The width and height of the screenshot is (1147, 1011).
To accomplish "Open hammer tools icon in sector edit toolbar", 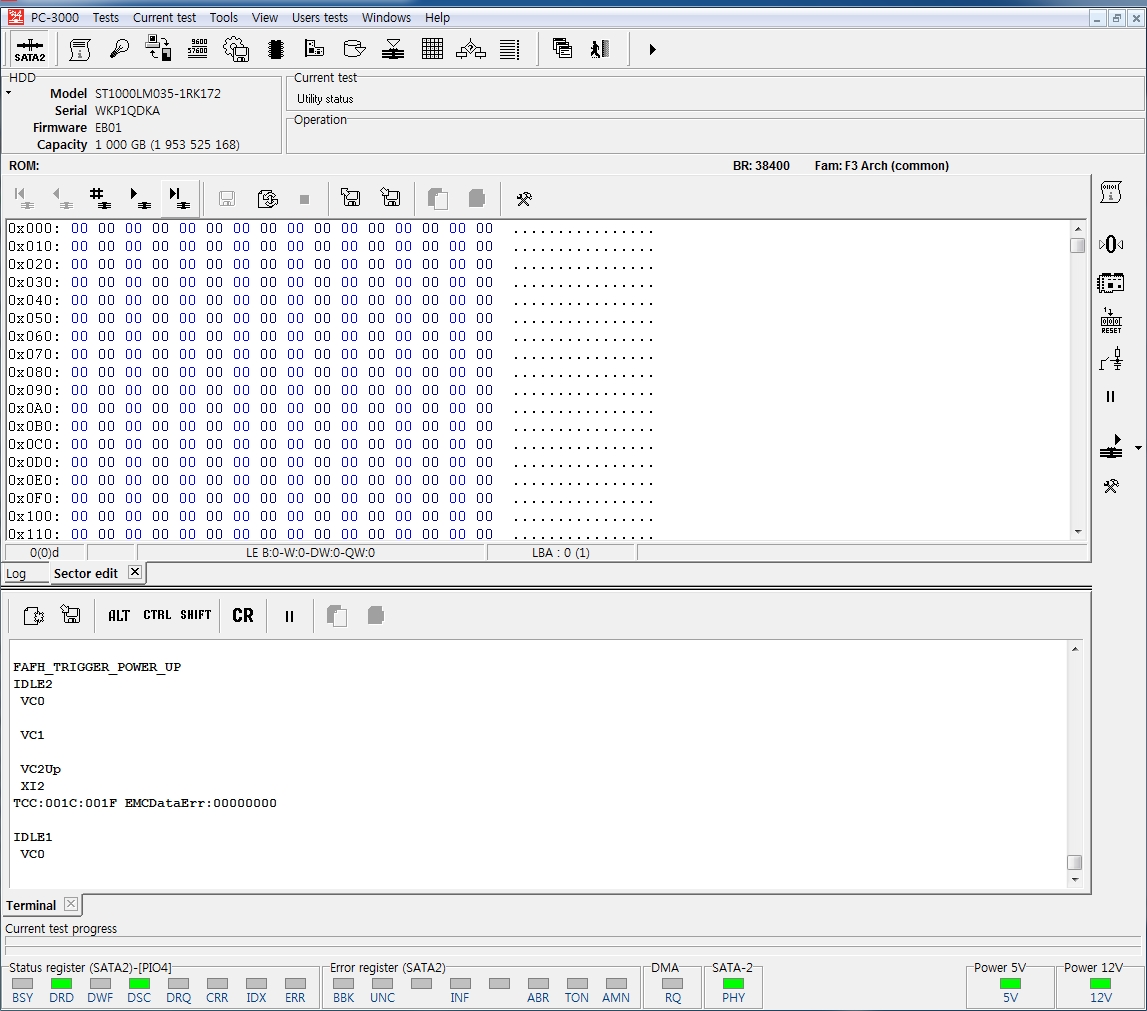I will tap(523, 199).
